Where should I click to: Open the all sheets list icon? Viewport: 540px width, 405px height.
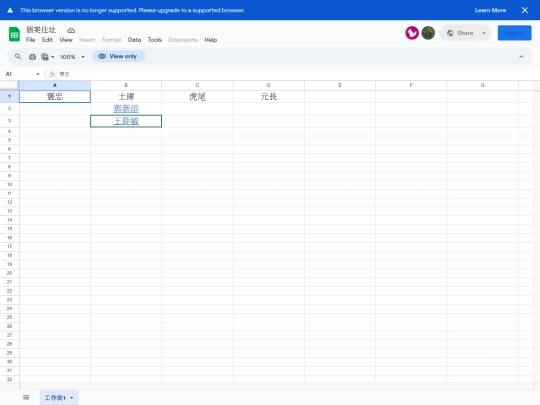pos(26,397)
